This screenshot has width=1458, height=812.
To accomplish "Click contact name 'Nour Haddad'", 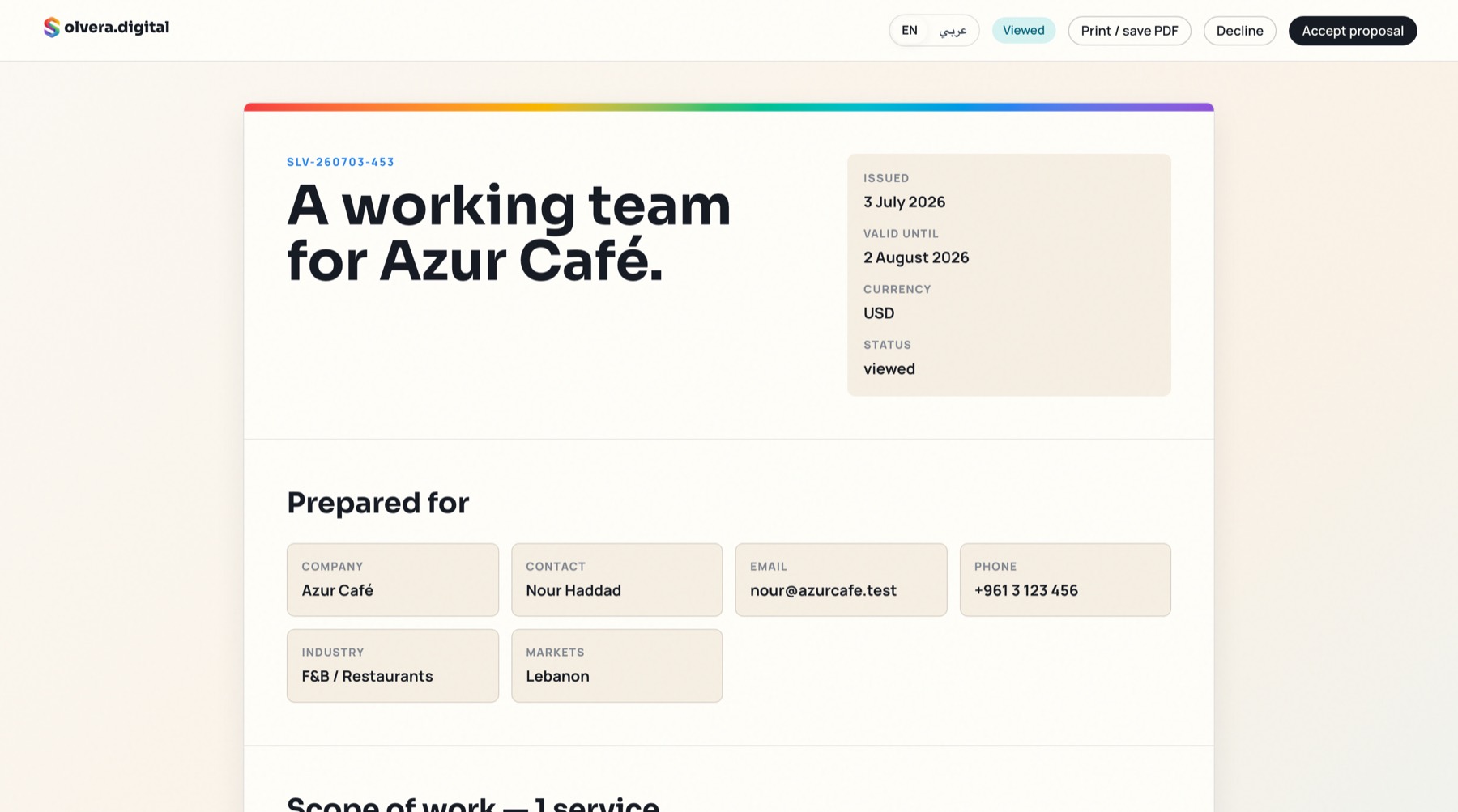I will point(573,591).
